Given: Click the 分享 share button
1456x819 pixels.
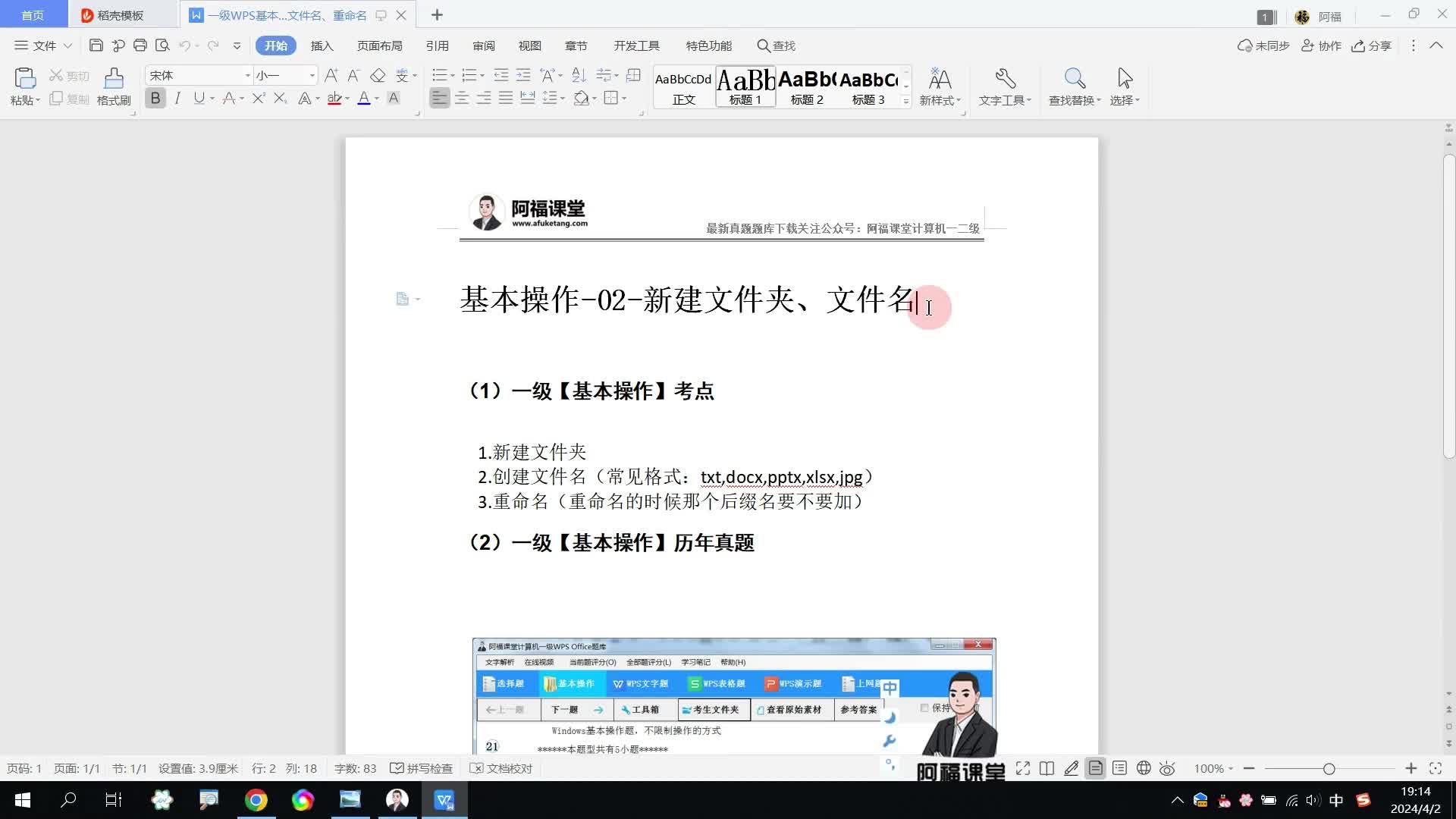Looking at the screenshot, I should click(x=1372, y=45).
